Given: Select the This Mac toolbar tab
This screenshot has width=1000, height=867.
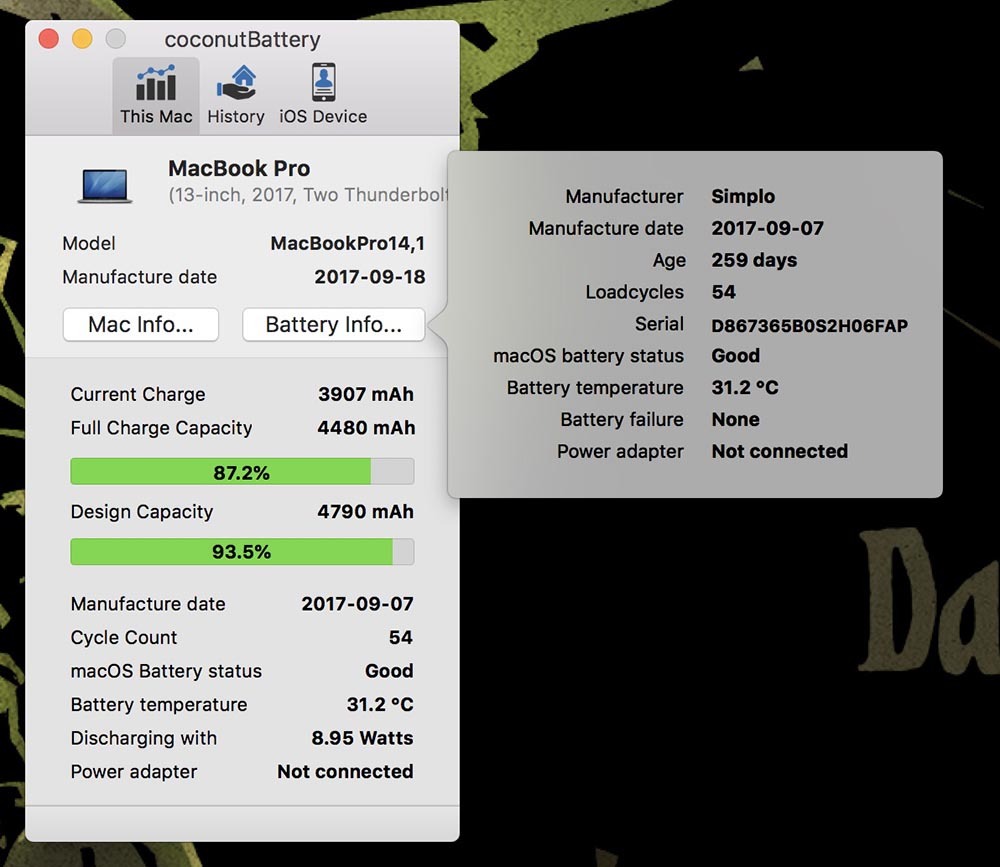Looking at the screenshot, I should (x=156, y=96).
